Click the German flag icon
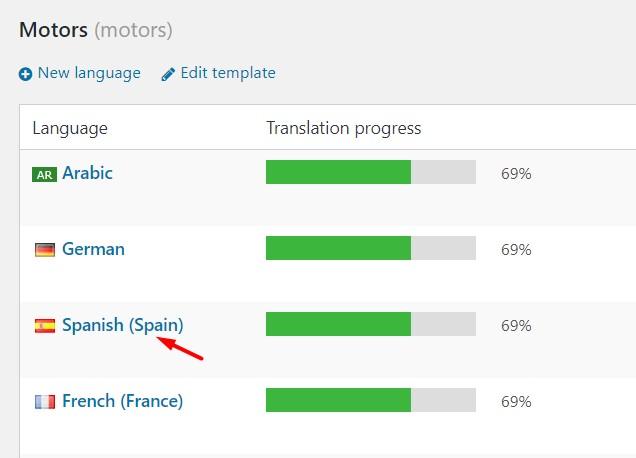The image size is (636, 458). tap(44, 250)
